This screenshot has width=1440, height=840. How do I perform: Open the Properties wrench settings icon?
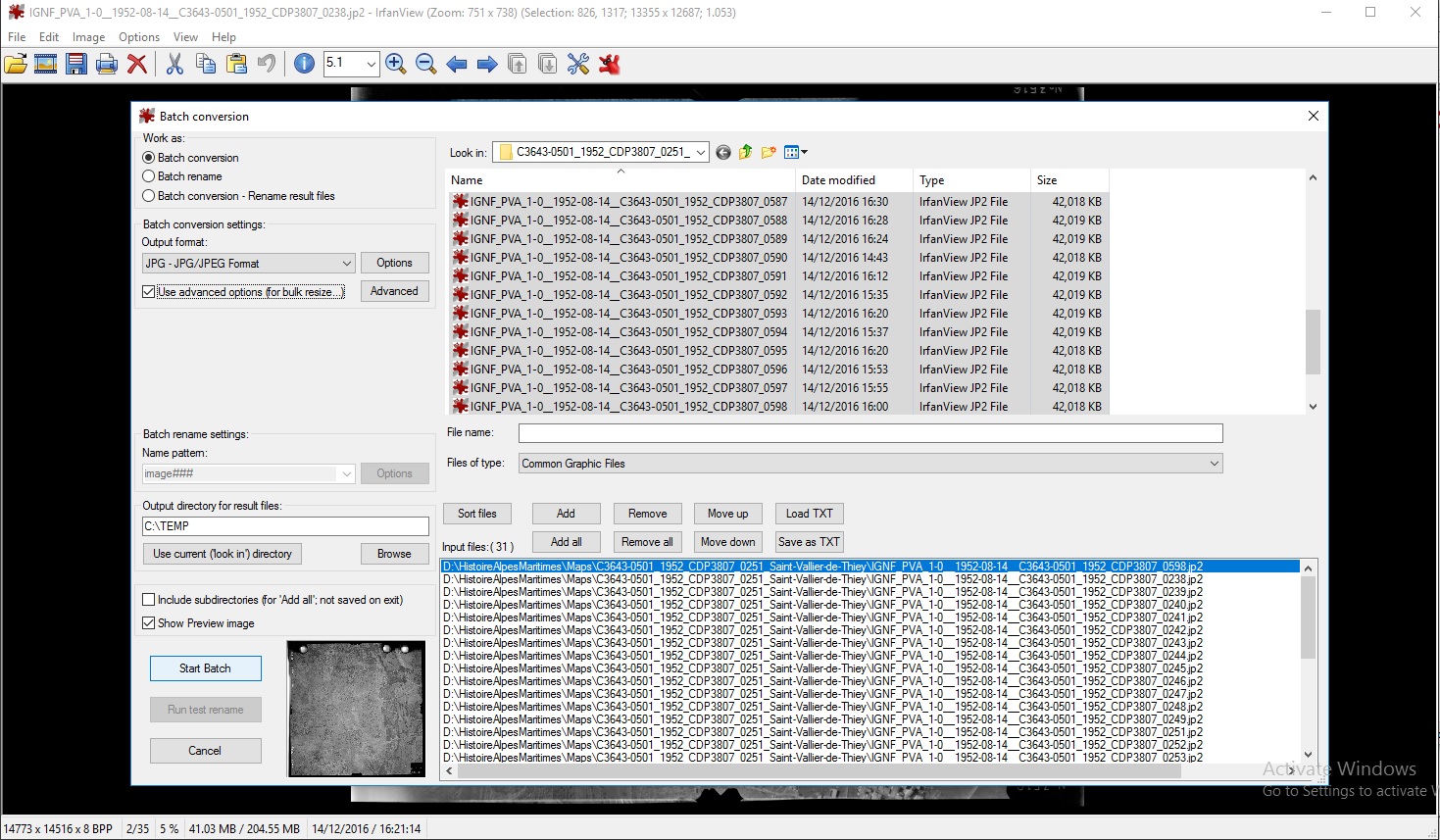[x=578, y=65]
